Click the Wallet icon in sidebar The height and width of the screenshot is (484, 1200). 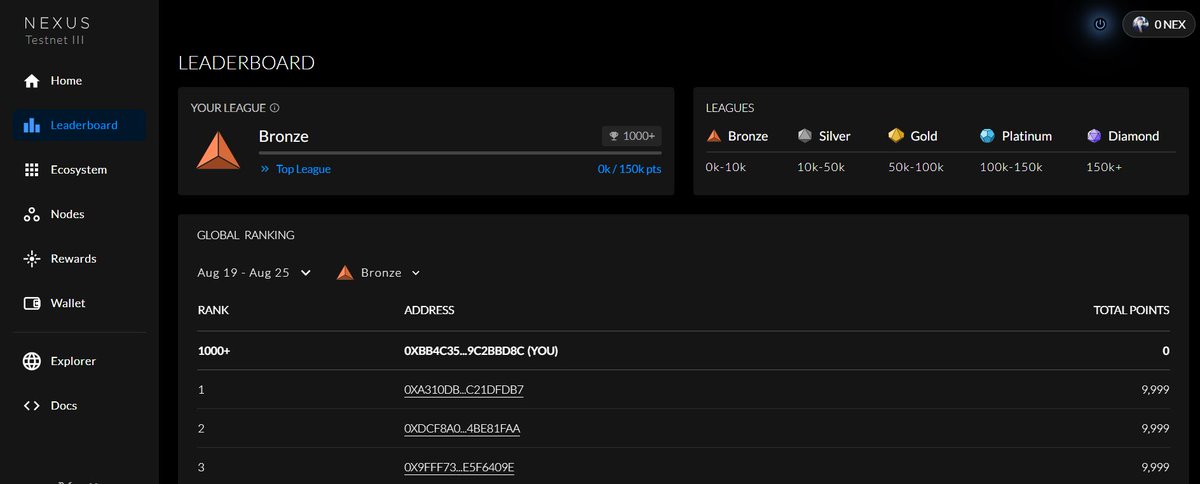[x=31, y=303]
